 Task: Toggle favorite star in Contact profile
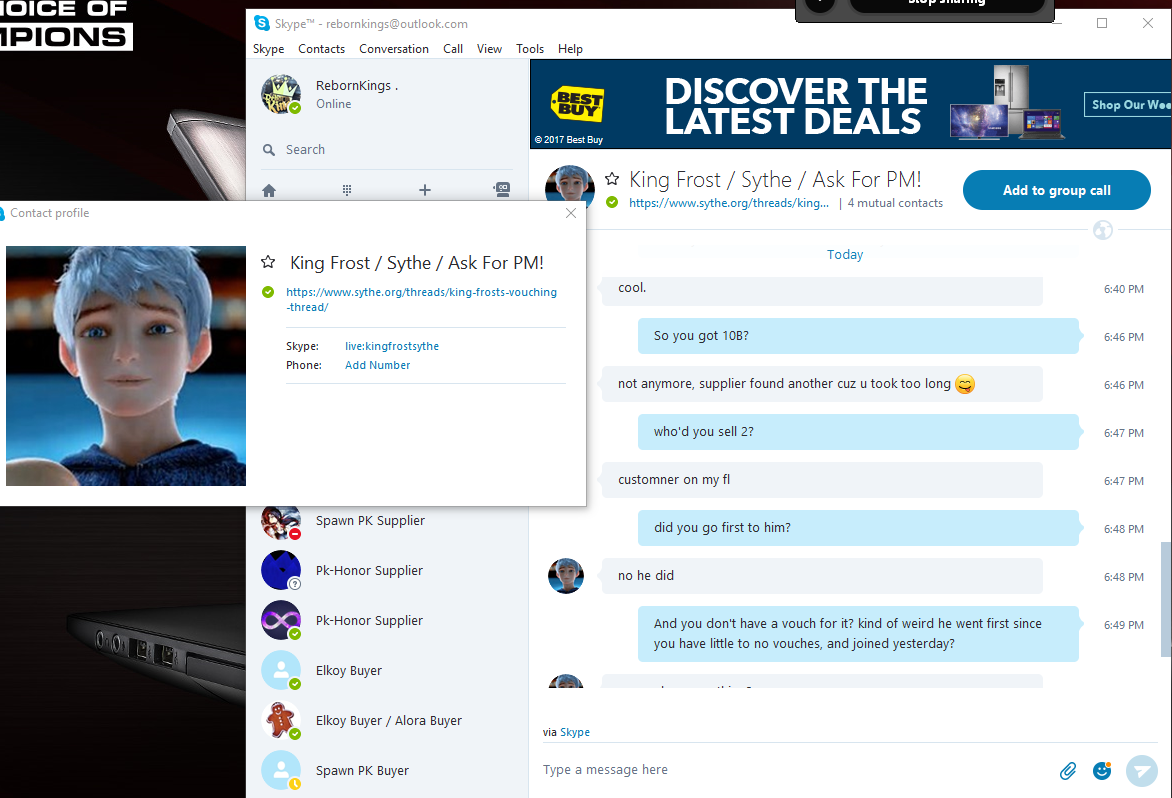click(268, 262)
